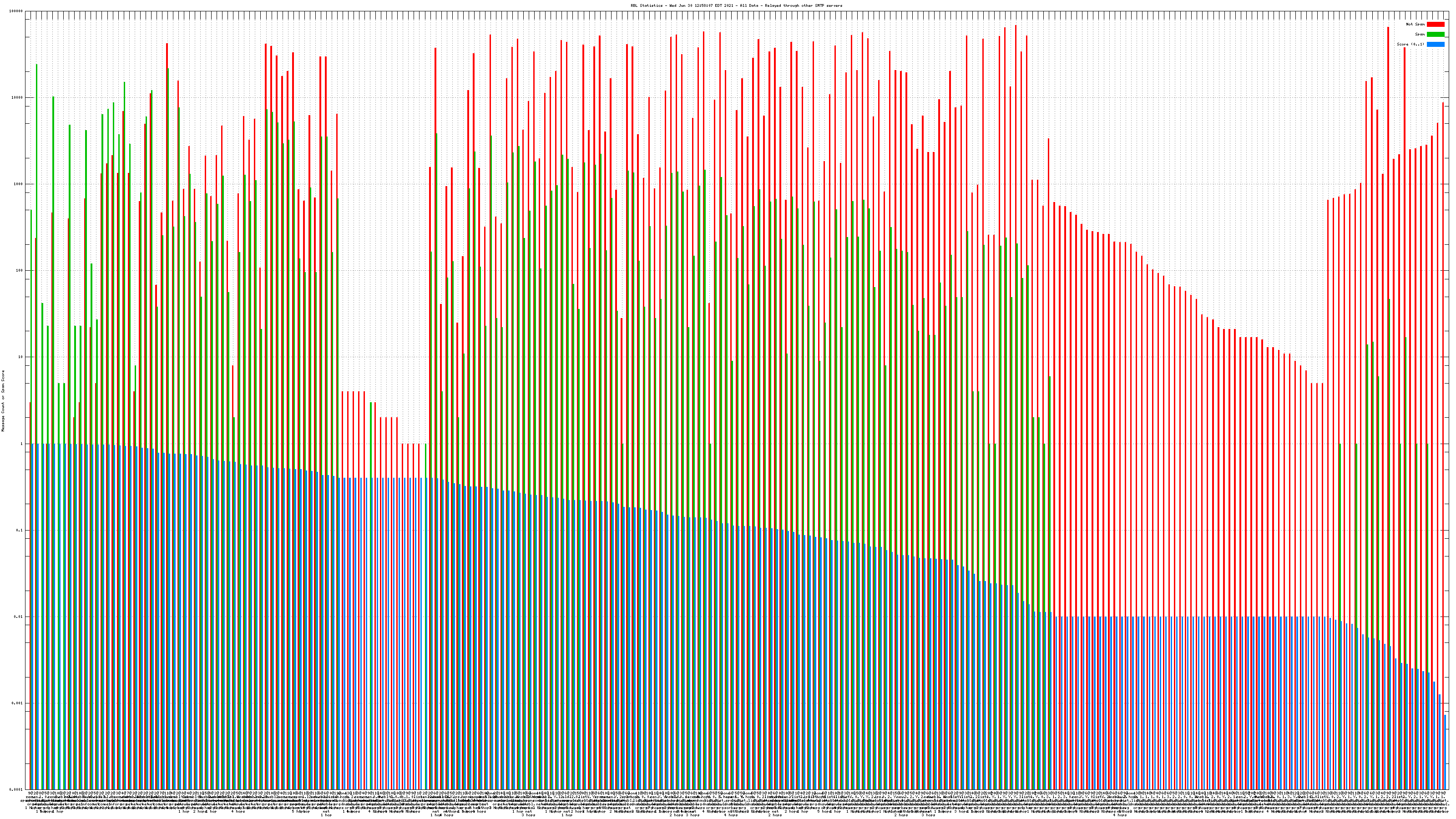Click the 1000 y-axis tick label
This screenshot has height=819, width=1456.
[19, 184]
